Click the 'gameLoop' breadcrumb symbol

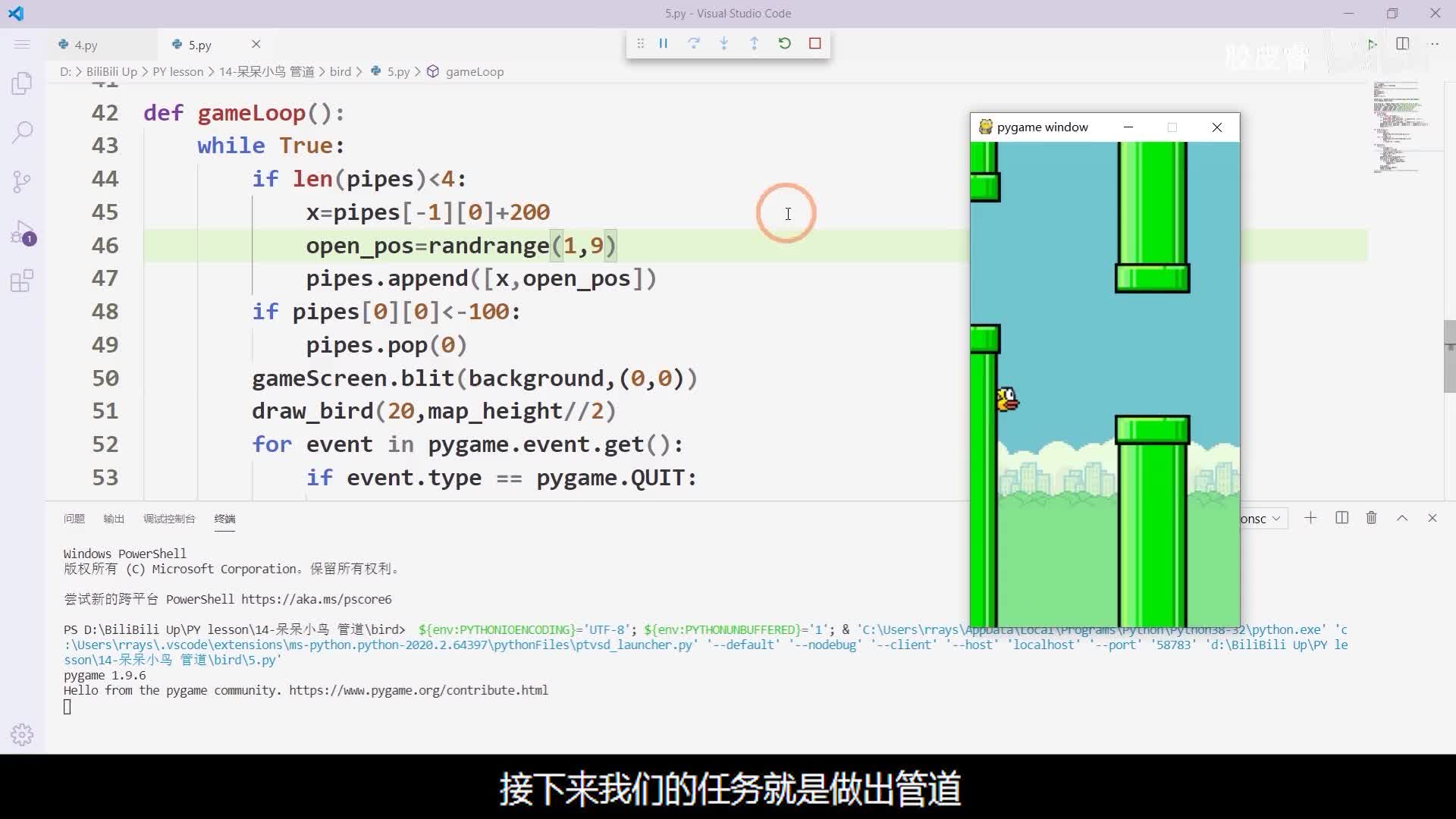point(466,71)
